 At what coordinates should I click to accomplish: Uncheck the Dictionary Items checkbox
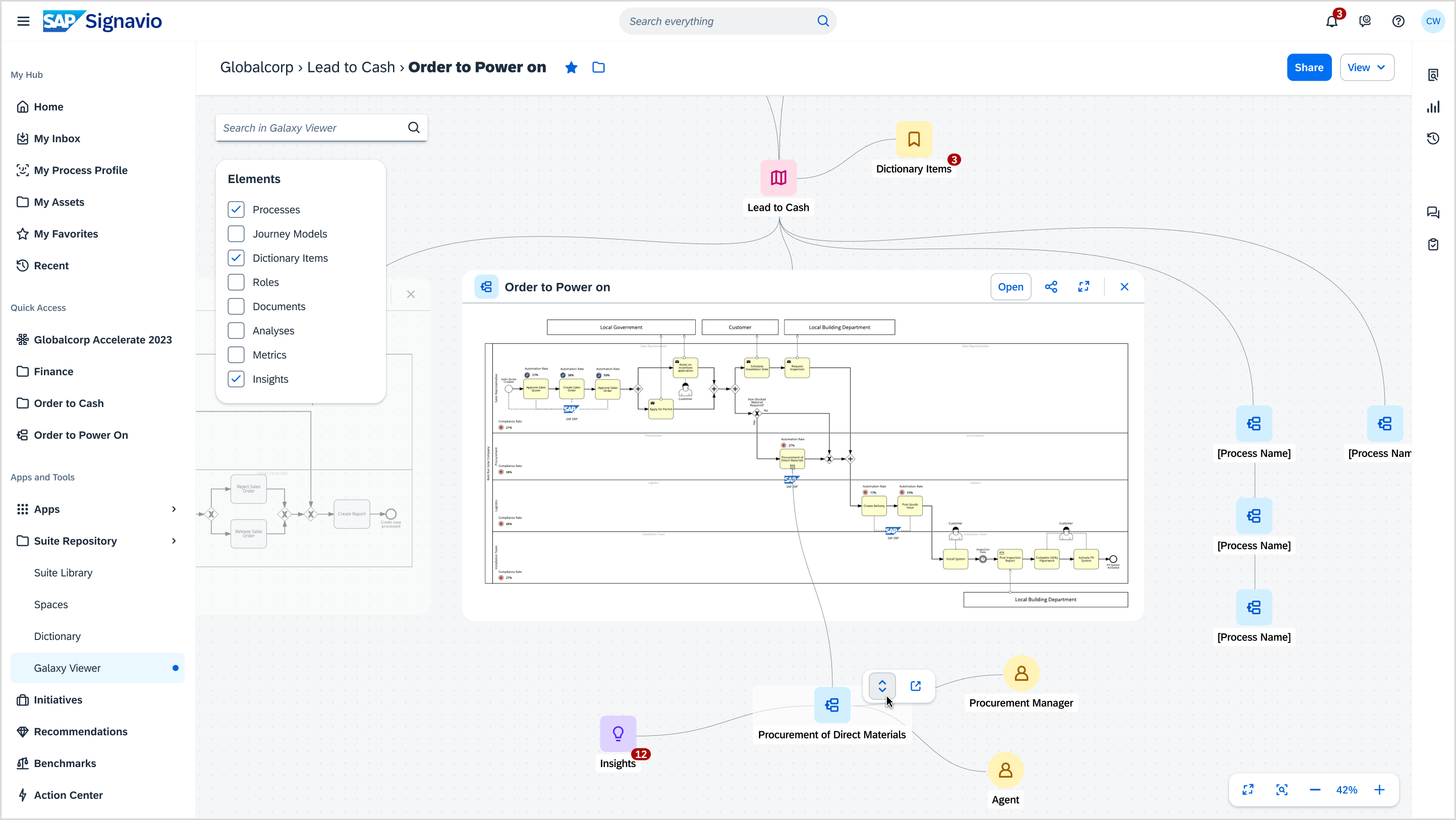point(236,258)
